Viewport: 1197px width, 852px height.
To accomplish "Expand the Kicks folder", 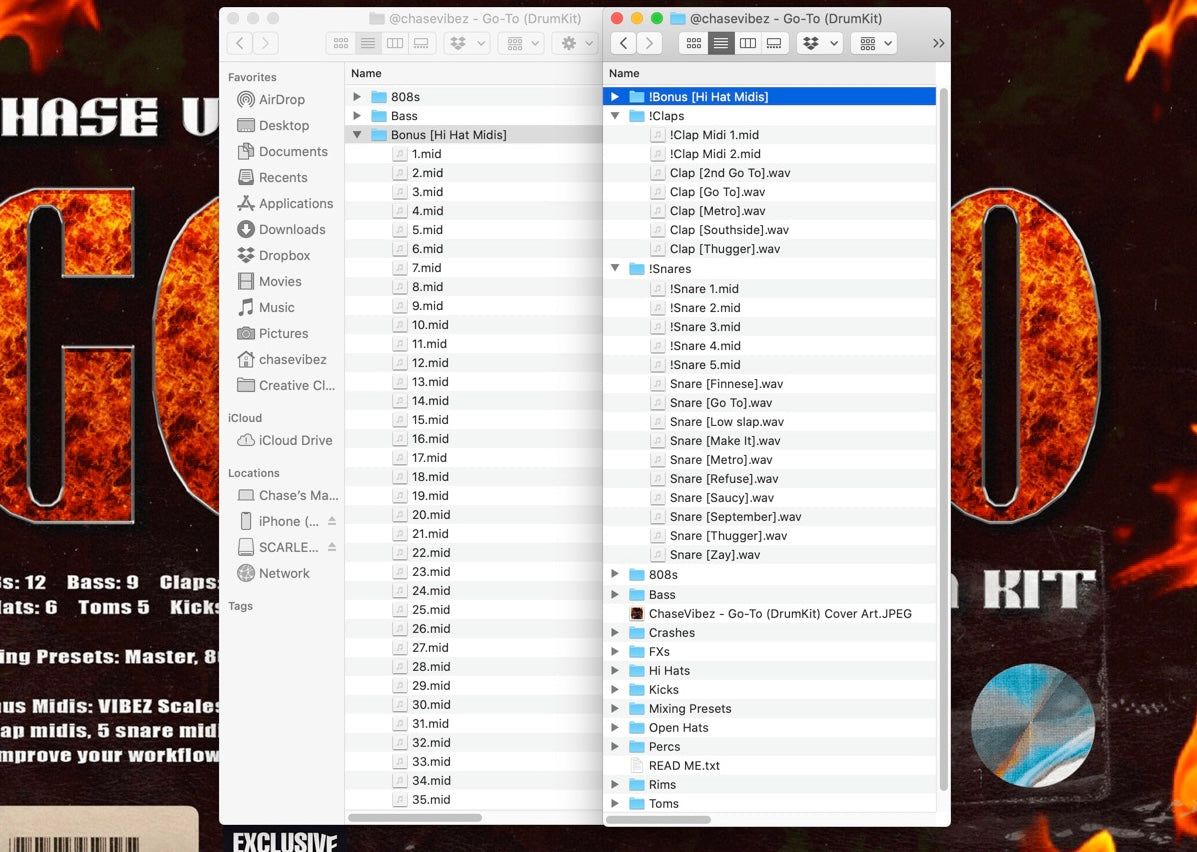I will (x=615, y=689).
